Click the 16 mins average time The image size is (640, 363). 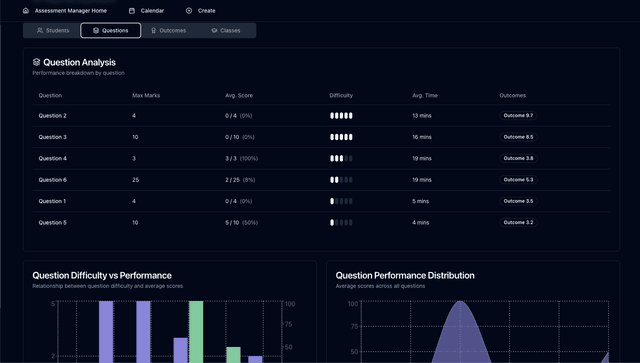[x=422, y=137]
